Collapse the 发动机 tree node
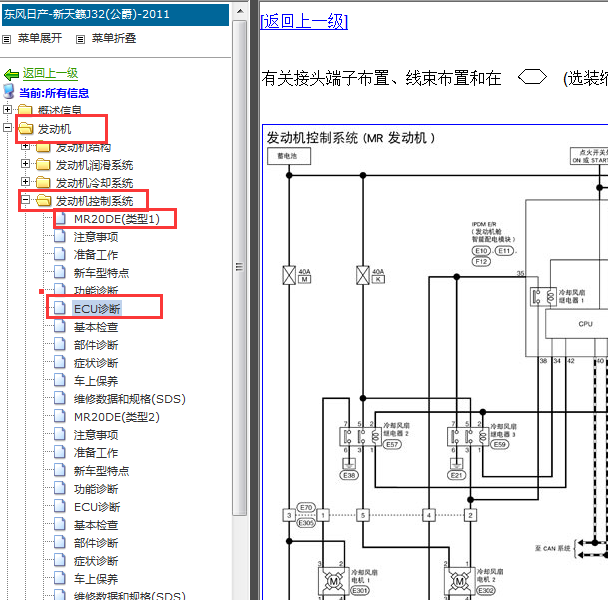 click(7, 127)
